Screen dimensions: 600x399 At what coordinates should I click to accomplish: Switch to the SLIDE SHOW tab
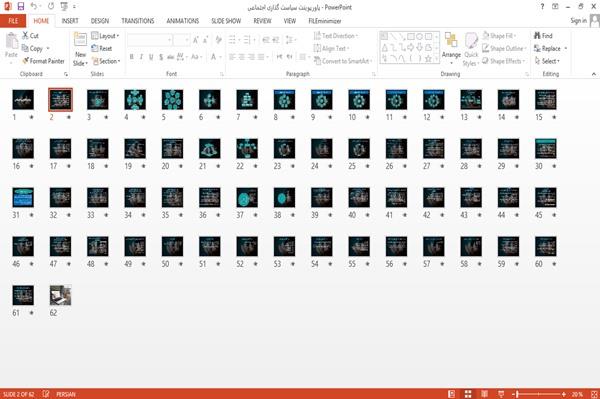[x=226, y=21]
